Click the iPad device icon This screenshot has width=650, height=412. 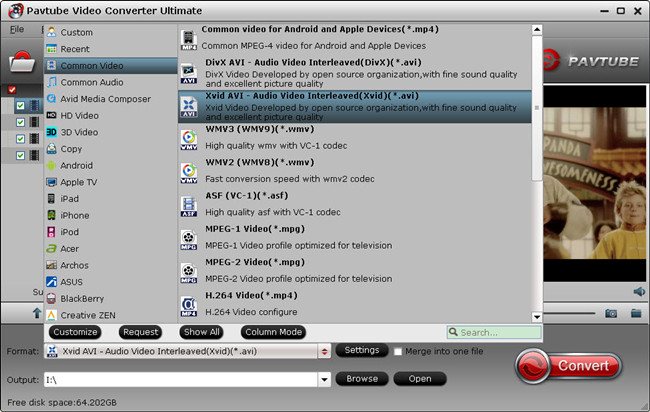pos(51,199)
